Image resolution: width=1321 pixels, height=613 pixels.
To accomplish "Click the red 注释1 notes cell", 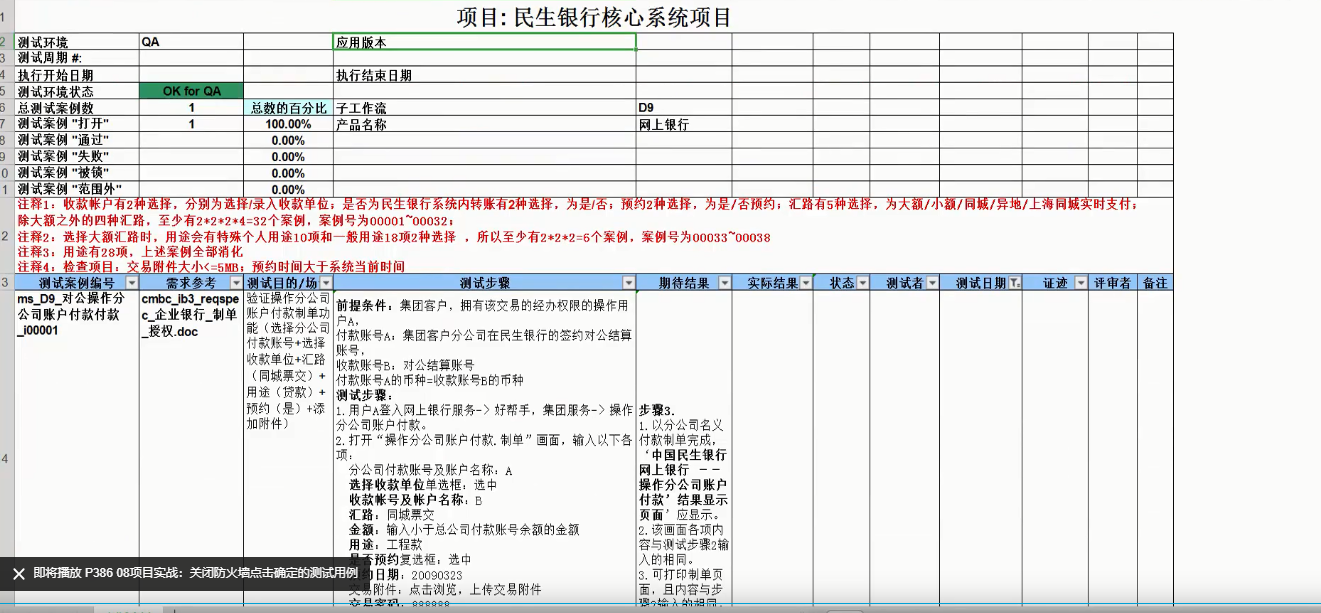I will point(594,236).
